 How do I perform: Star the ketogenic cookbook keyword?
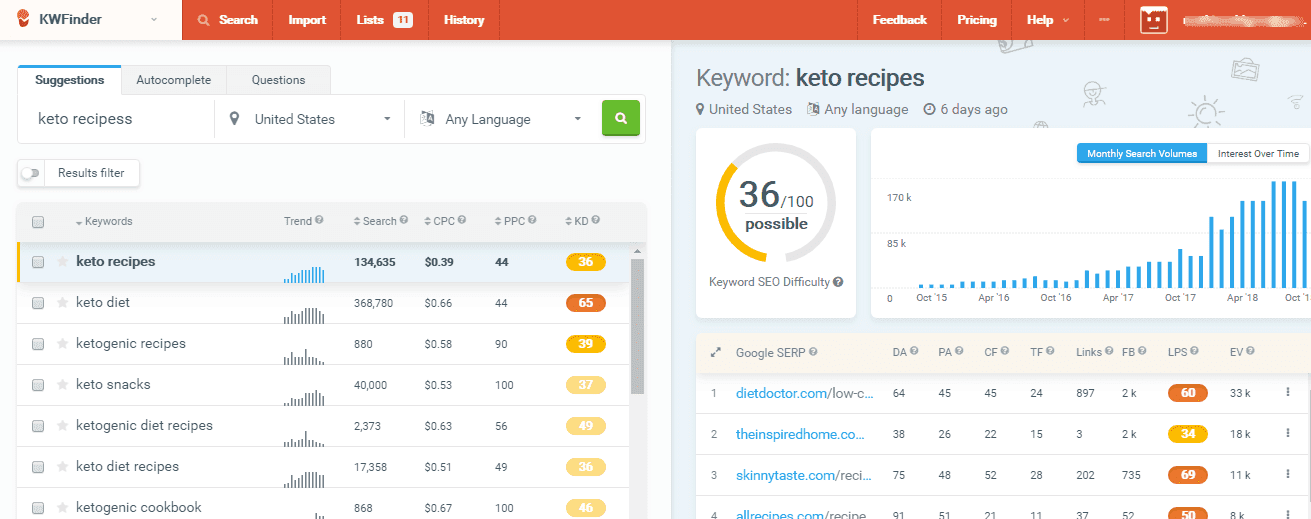point(63,508)
